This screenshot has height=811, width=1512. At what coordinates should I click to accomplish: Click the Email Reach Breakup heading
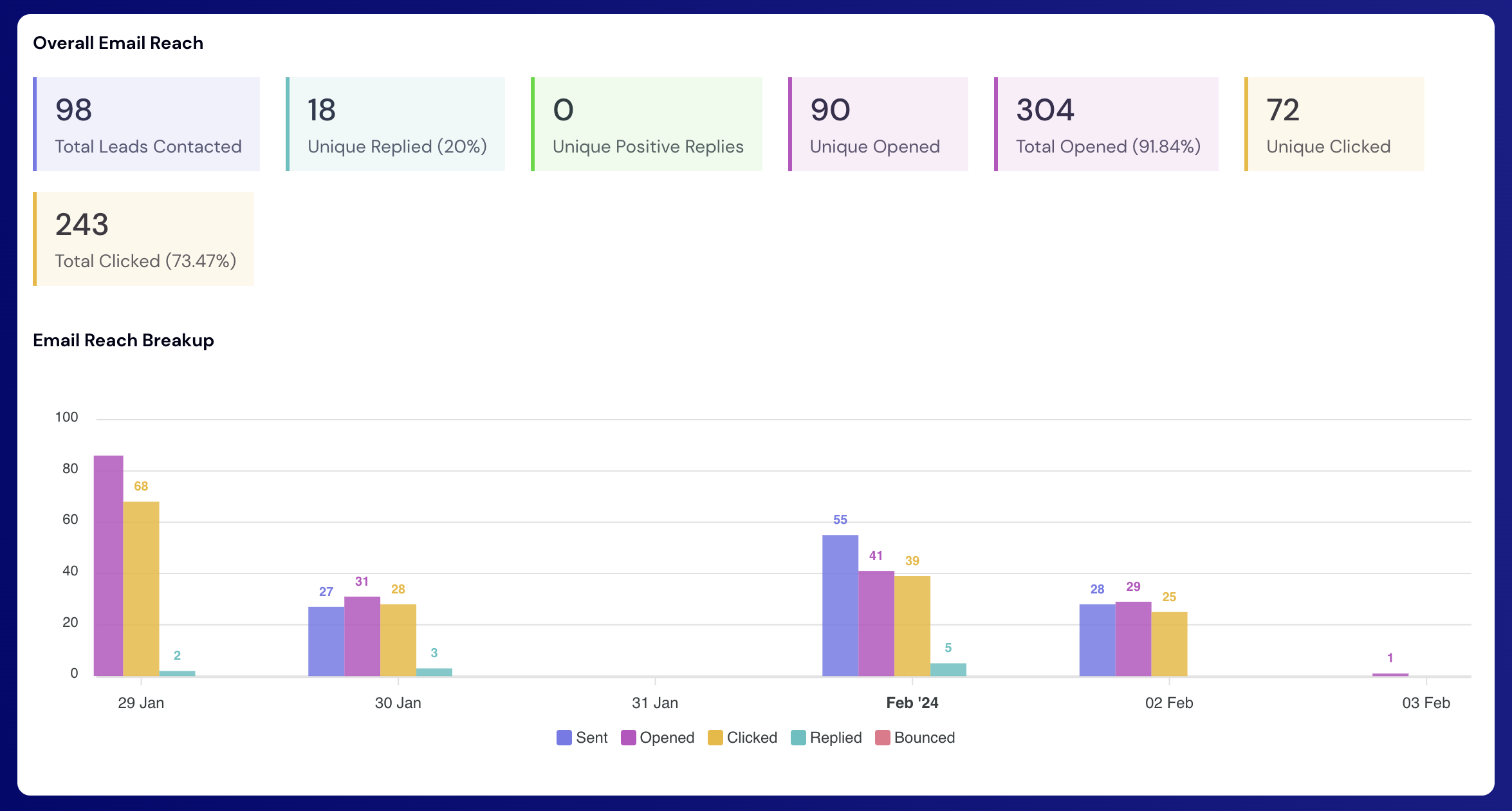pyautogui.click(x=124, y=340)
